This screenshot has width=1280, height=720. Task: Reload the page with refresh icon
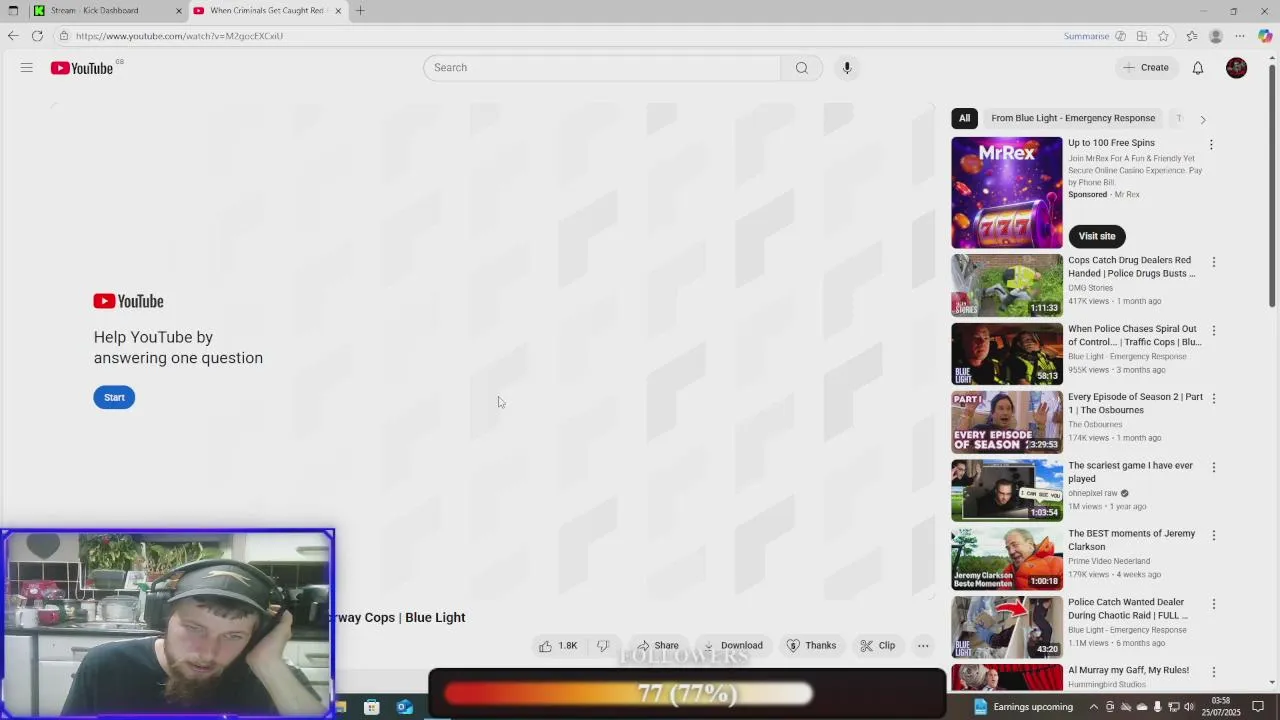point(37,36)
